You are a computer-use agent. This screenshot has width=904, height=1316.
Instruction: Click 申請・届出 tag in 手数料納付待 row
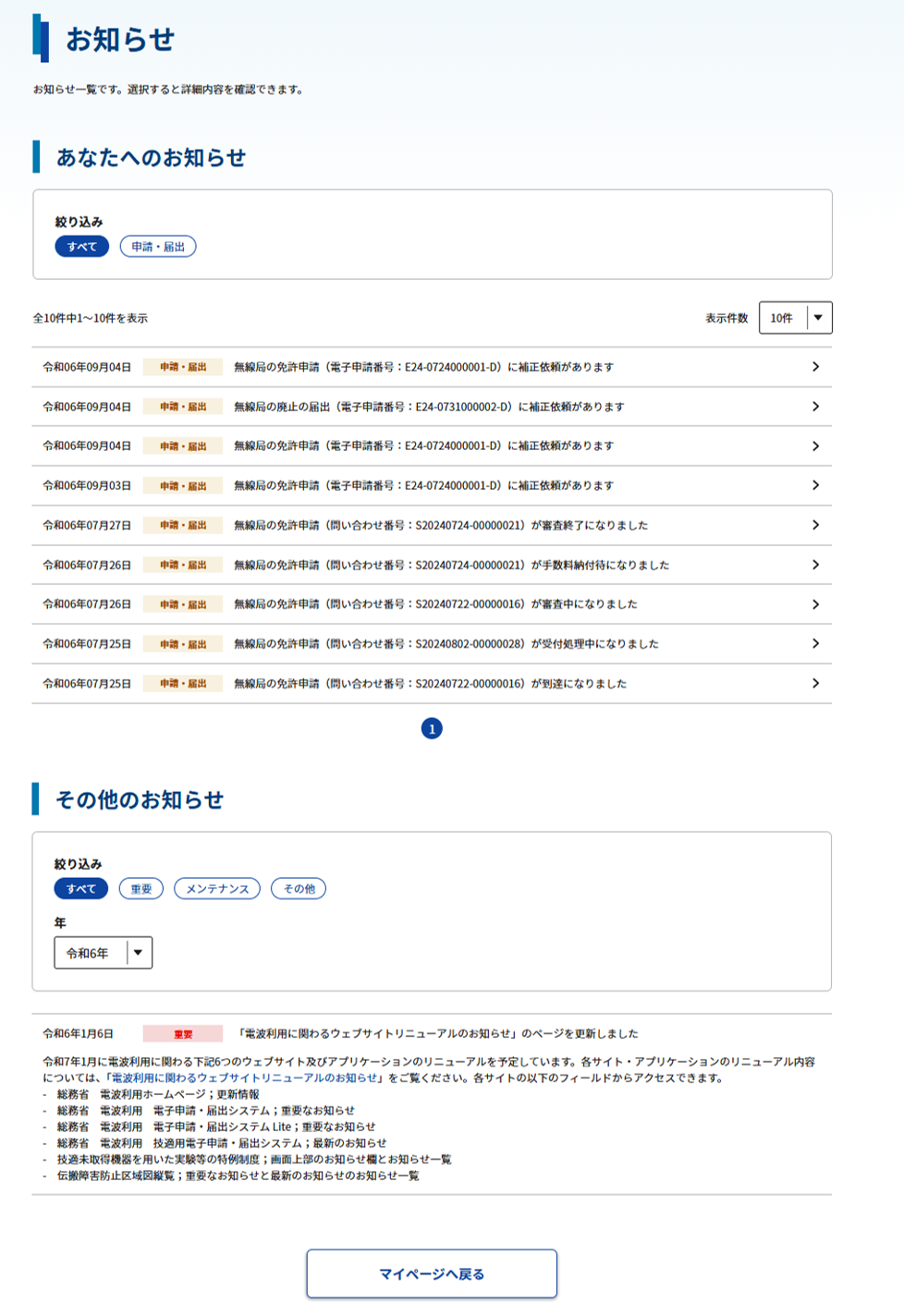click(183, 565)
